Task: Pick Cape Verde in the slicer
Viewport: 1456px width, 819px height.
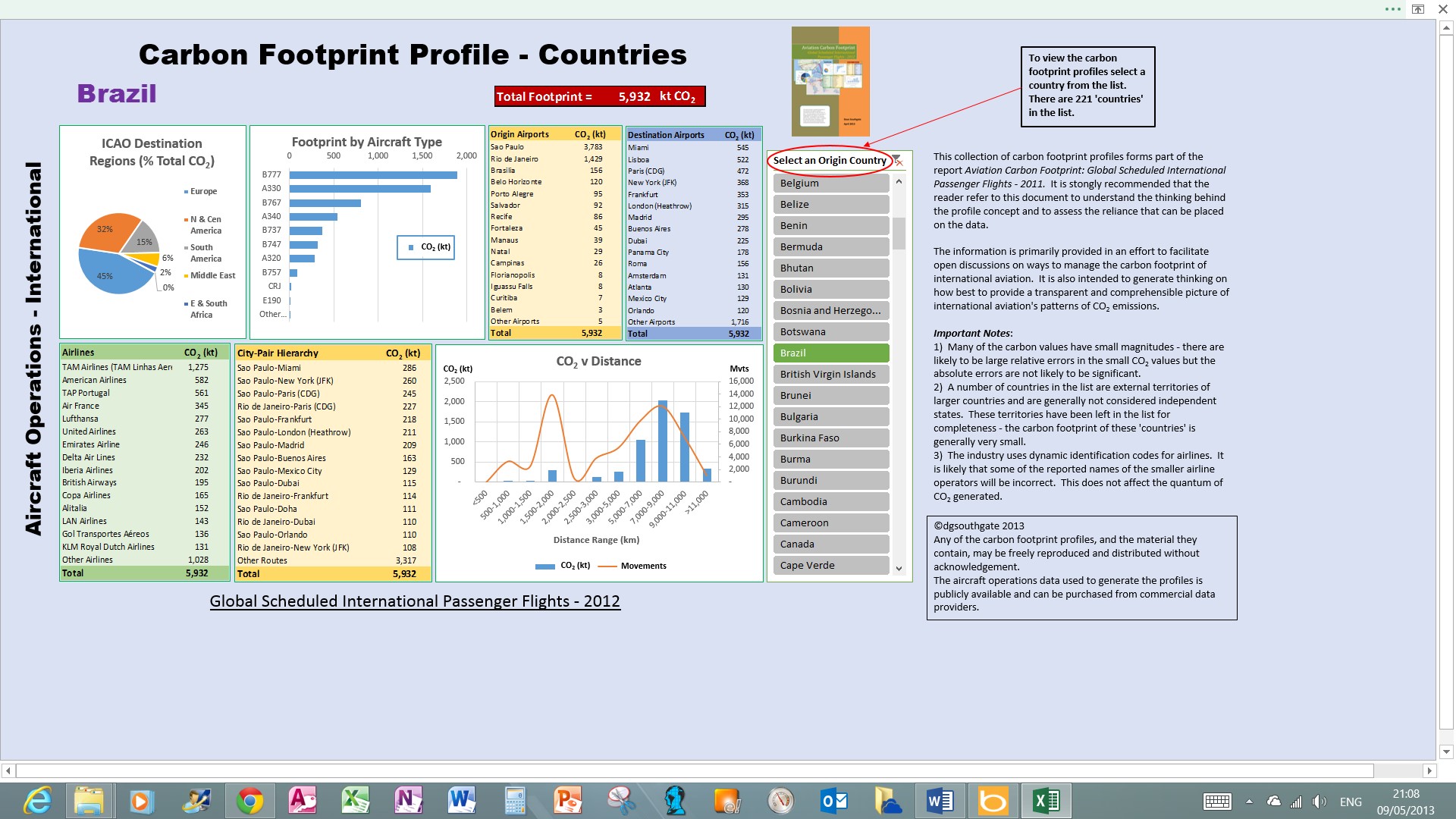Action: tap(830, 565)
